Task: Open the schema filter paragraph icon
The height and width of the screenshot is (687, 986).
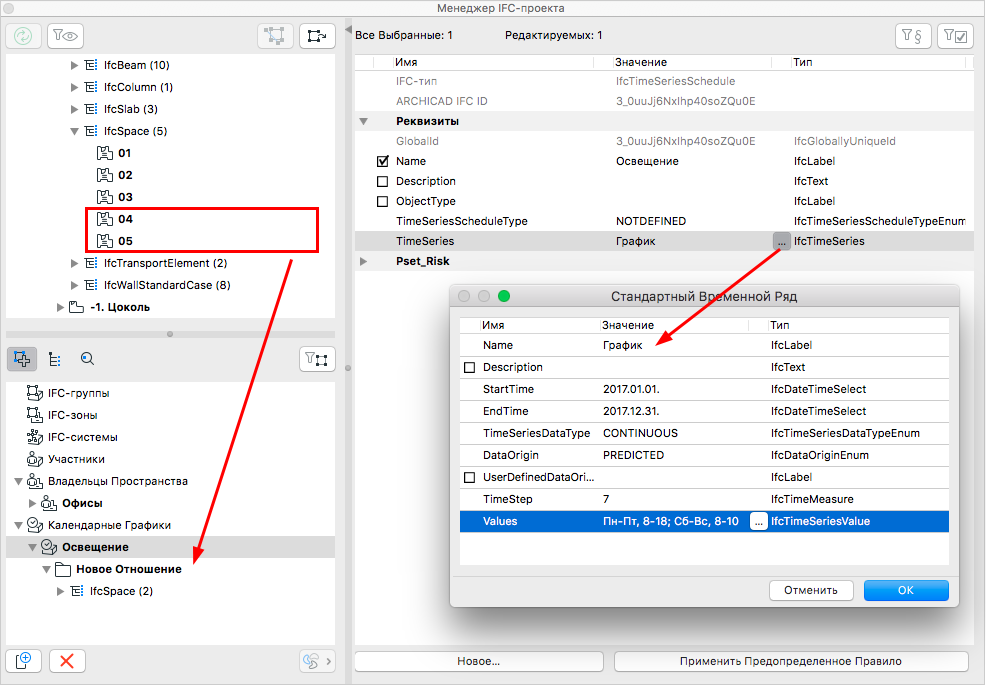Action: click(912, 36)
